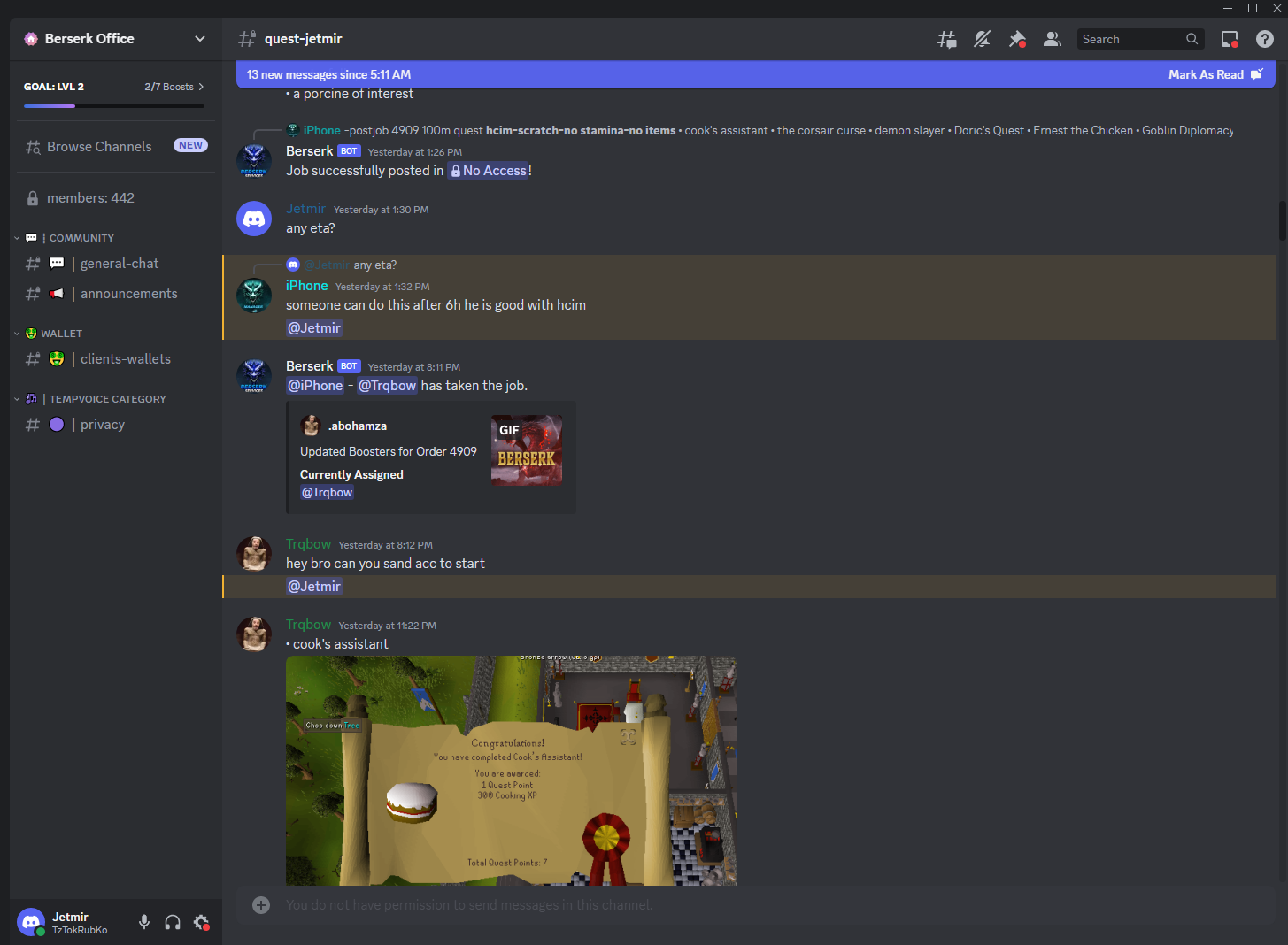The image size is (1288, 945).
Task: Open Cook's Assistant screenshot attachment
Action: coord(511,771)
